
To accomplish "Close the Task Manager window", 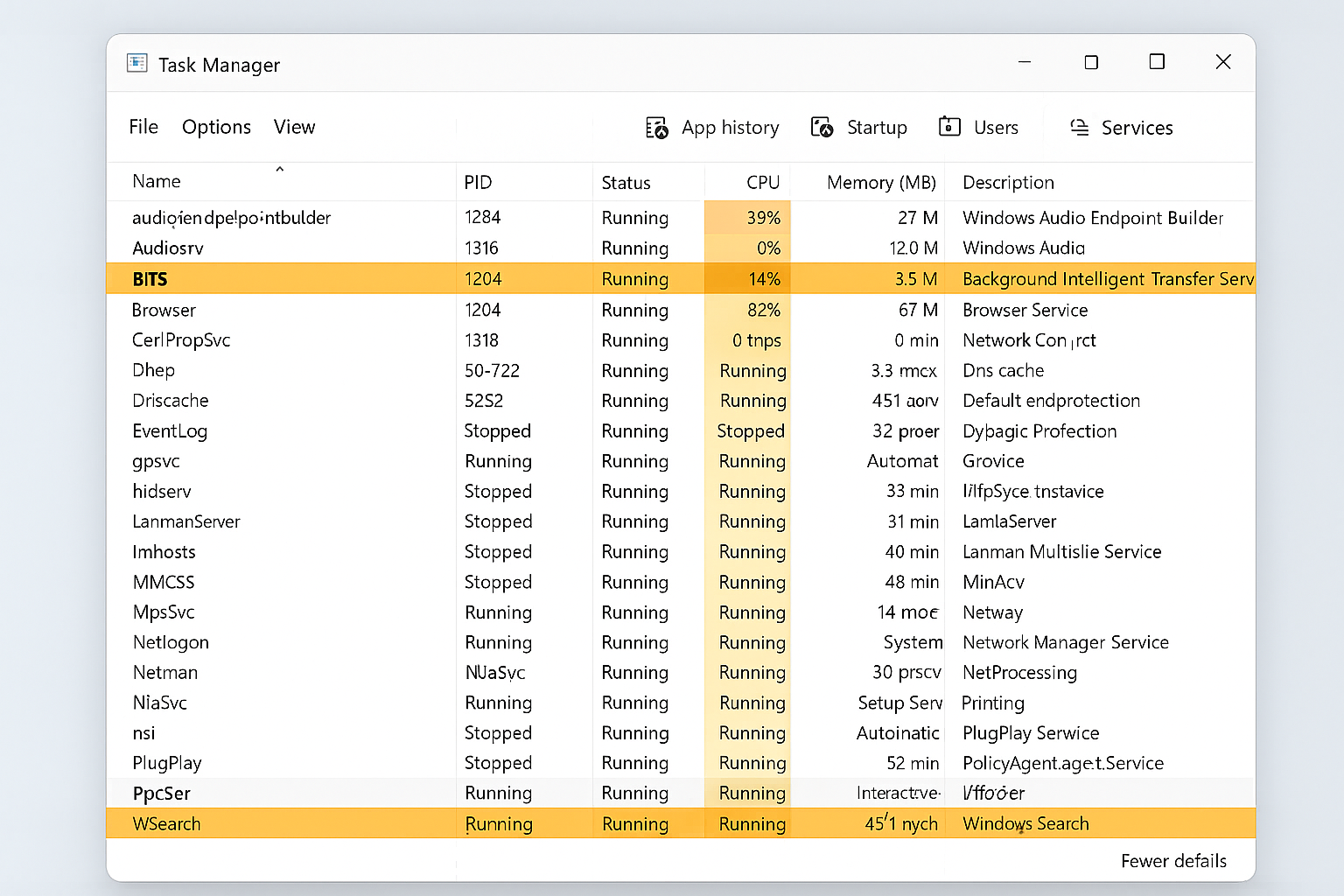I will (x=1223, y=61).
